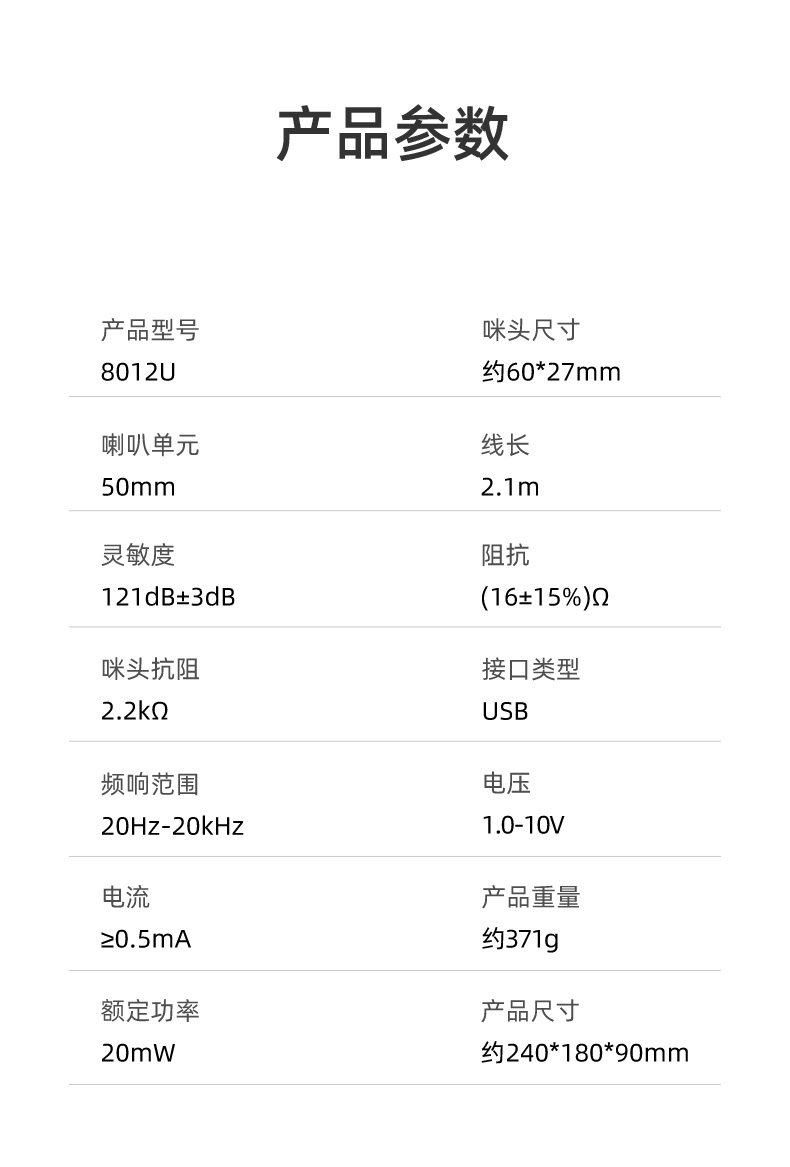Click the 2.1m cable length value
The height and width of the screenshot is (1167, 790).
pos(509,488)
